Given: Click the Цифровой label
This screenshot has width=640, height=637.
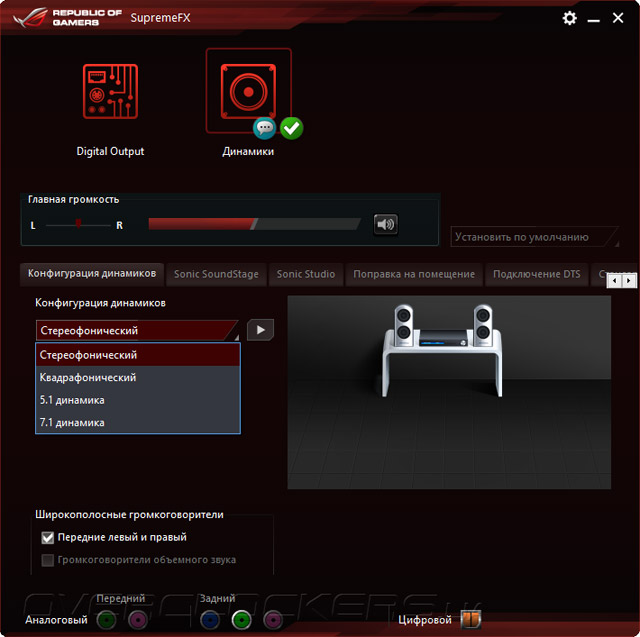Looking at the screenshot, I should click(x=425, y=620).
